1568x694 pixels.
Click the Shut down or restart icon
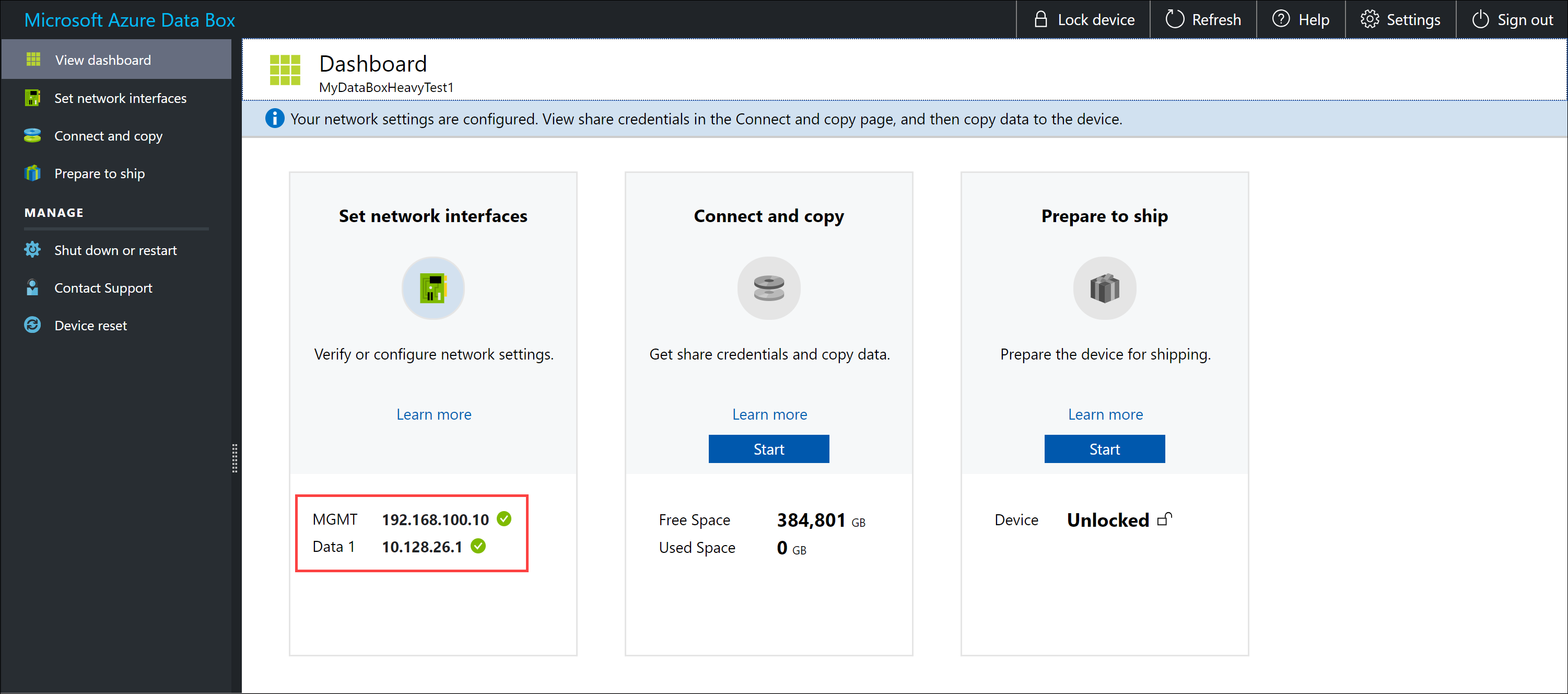(31, 250)
